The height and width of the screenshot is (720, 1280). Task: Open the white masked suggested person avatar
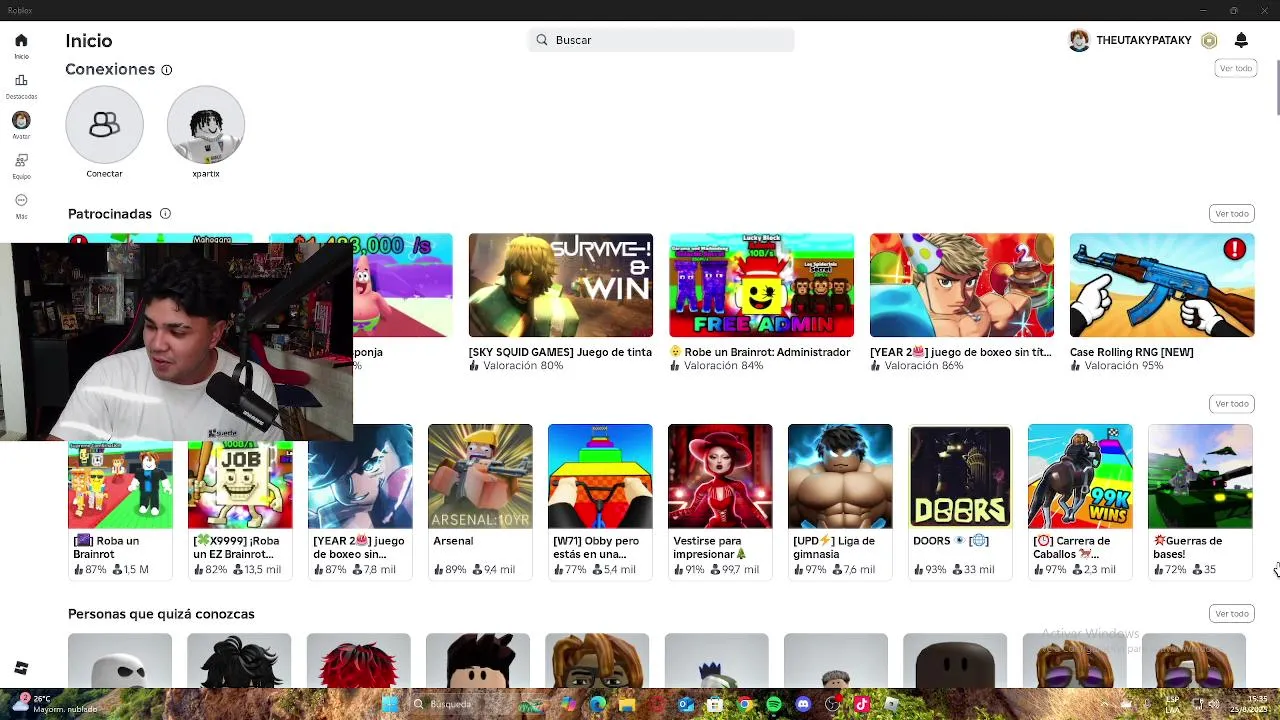tap(119, 660)
